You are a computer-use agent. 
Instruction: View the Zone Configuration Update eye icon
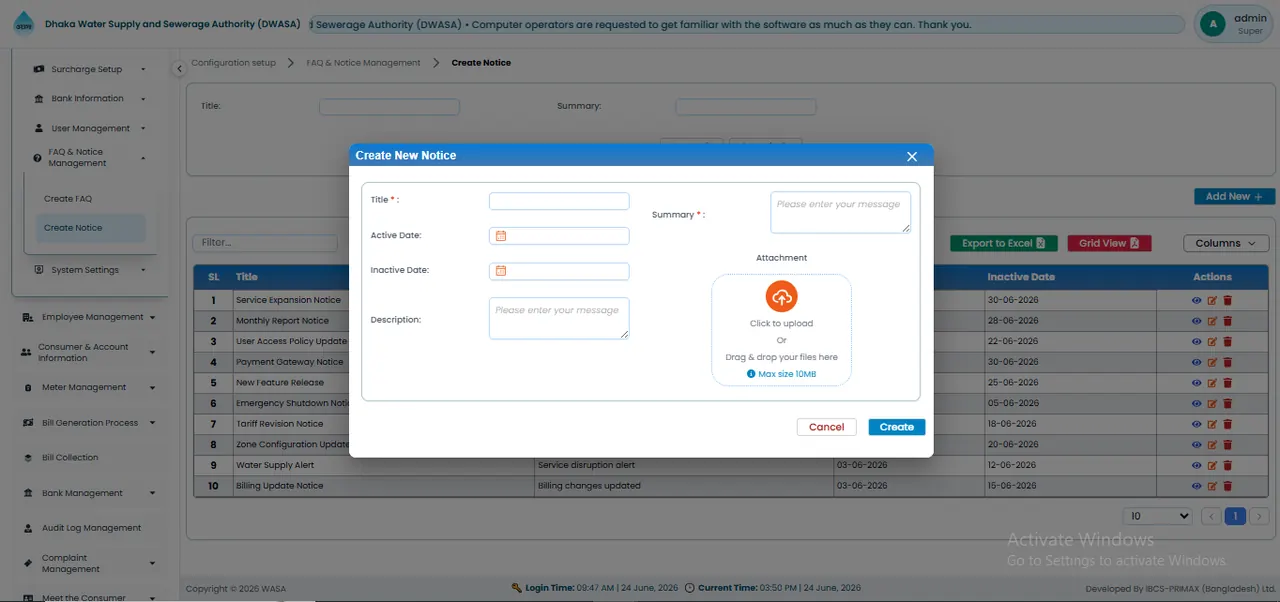pos(1197,445)
